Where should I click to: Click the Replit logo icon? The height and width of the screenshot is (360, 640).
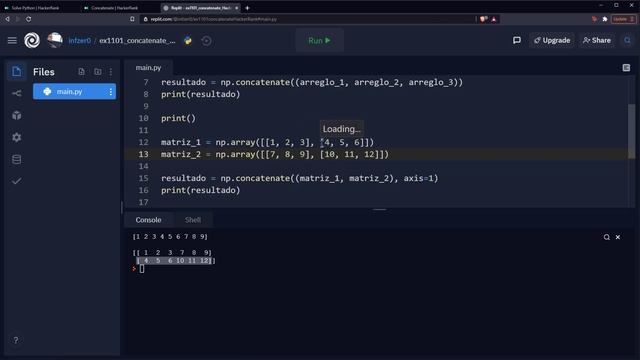pos(32,40)
